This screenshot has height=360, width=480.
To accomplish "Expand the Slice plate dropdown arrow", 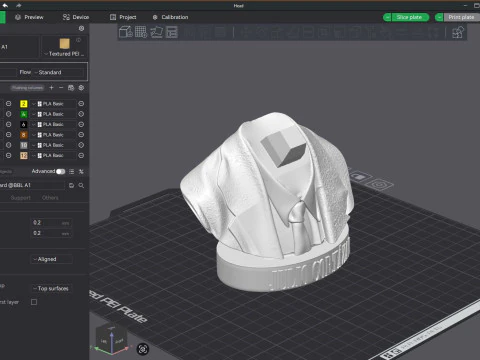I will click(387, 17).
